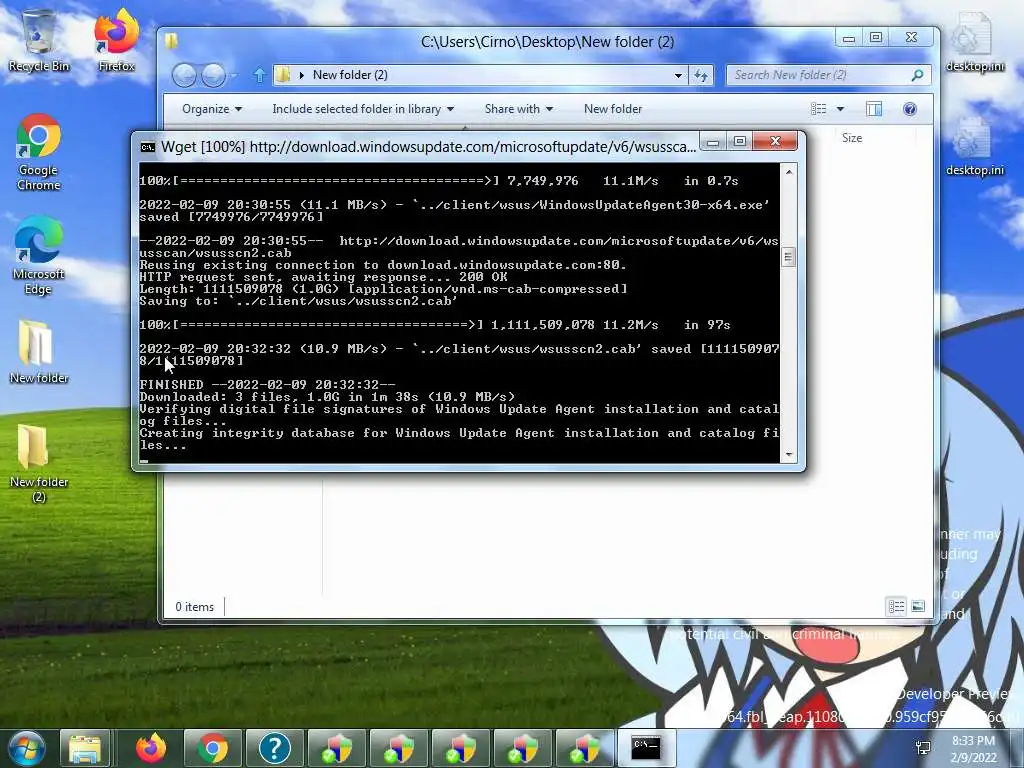Click the 'New folder' toolbar button
The height and width of the screenshot is (768, 1024).
(613, 109)
